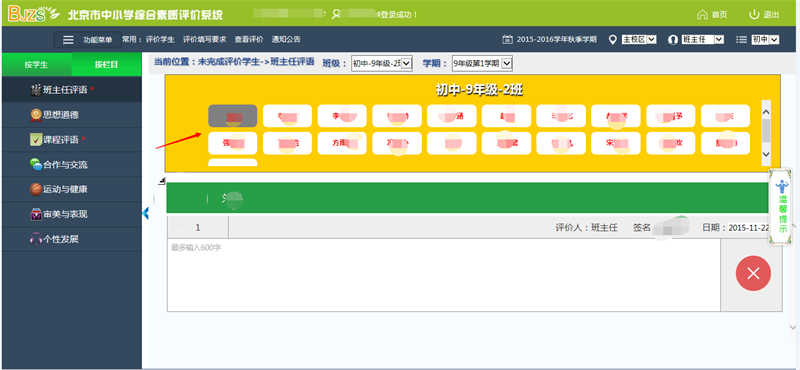
Task: Open the 班级 dropdown
Action: click(x=382, y=64)
